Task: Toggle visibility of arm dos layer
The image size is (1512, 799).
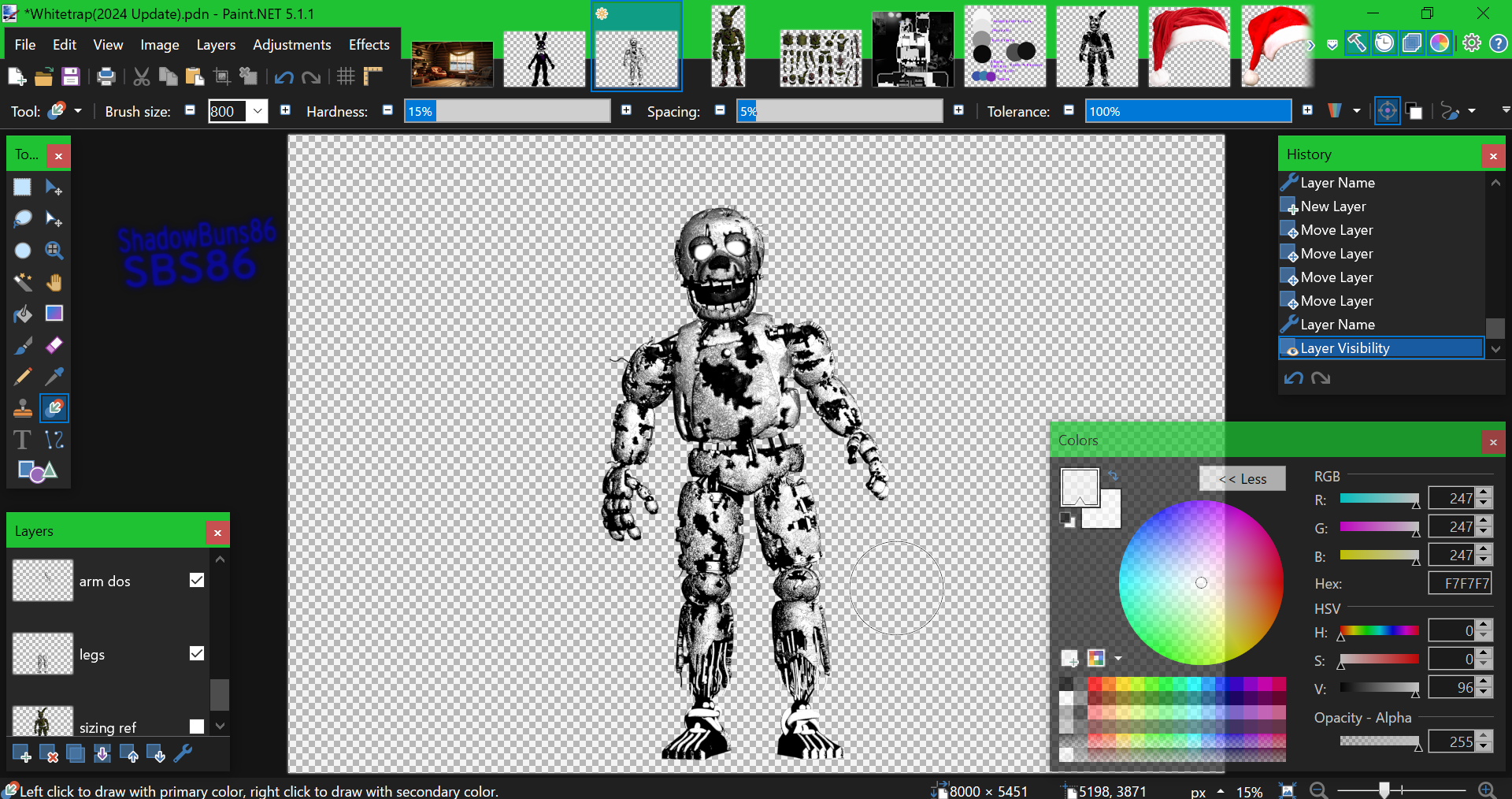Action: tap(197, 580)
